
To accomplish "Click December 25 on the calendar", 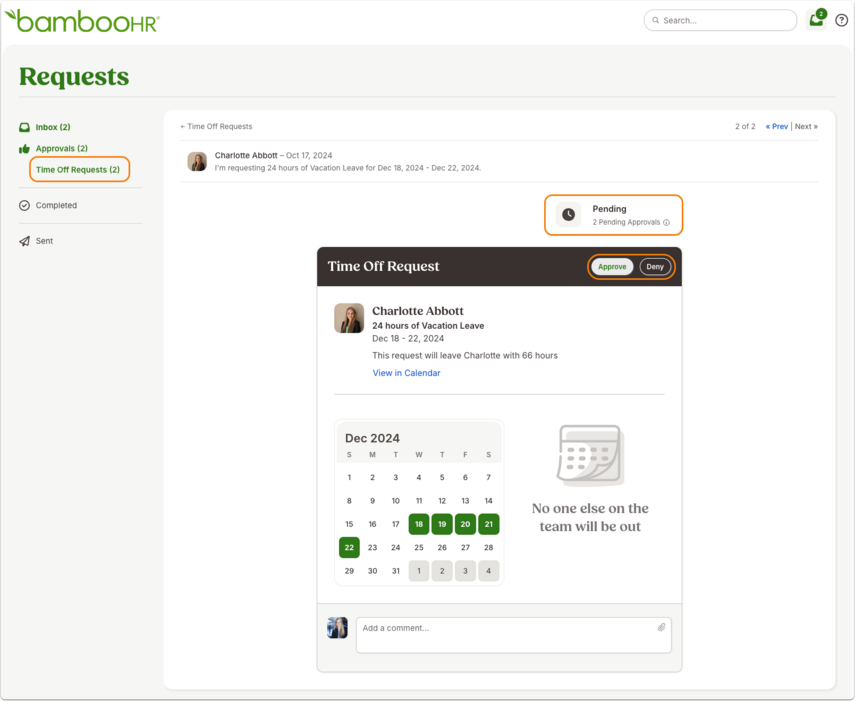I will 419,547.
